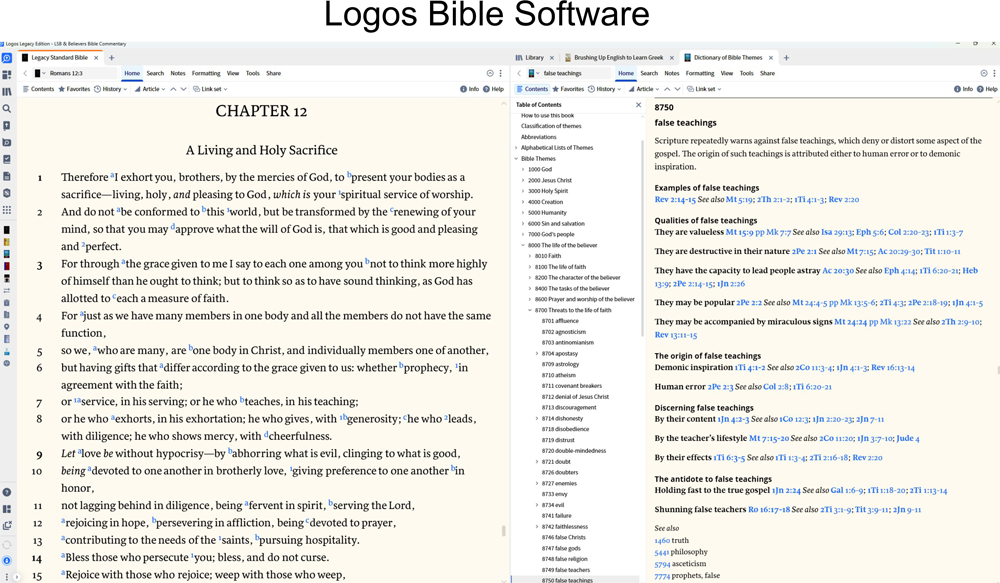
Task: Switch to the Library tab
Action: click(x=530, y=57)
